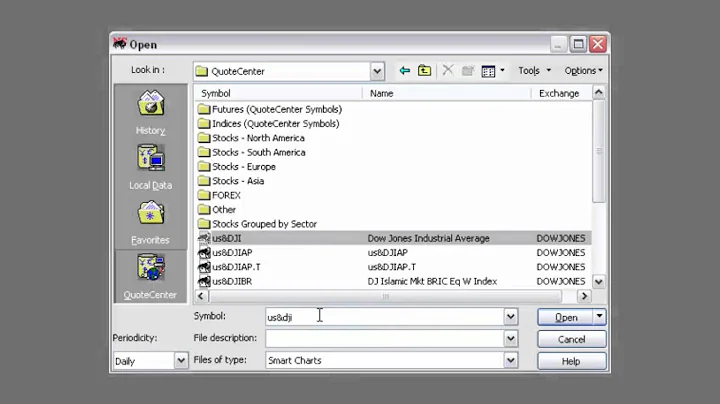Click the Dow Jones Industrial Average name
This screenshot has width=720, height=404.
[x=428, y=238]
